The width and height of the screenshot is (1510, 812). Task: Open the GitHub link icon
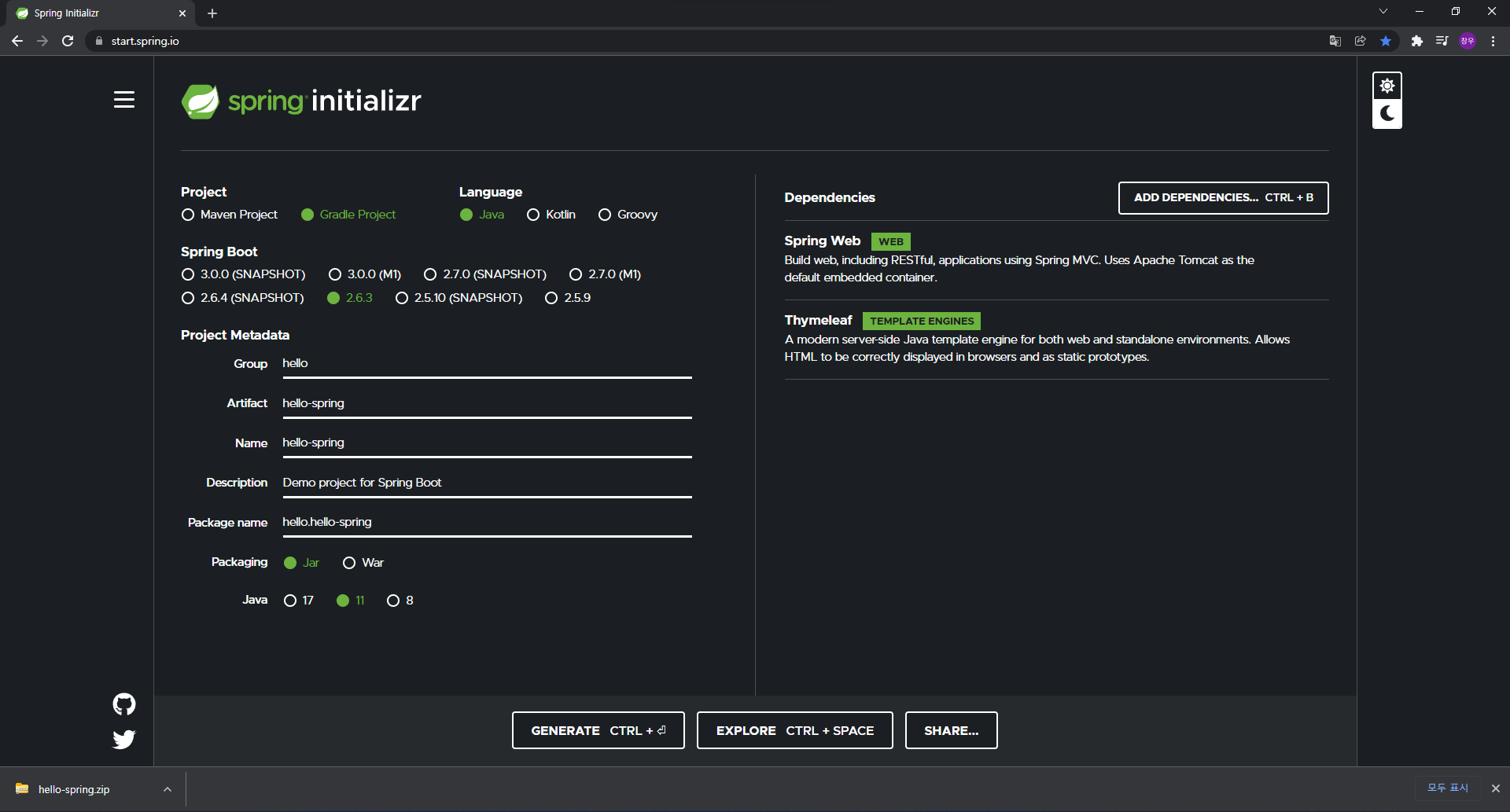point(124,704)
